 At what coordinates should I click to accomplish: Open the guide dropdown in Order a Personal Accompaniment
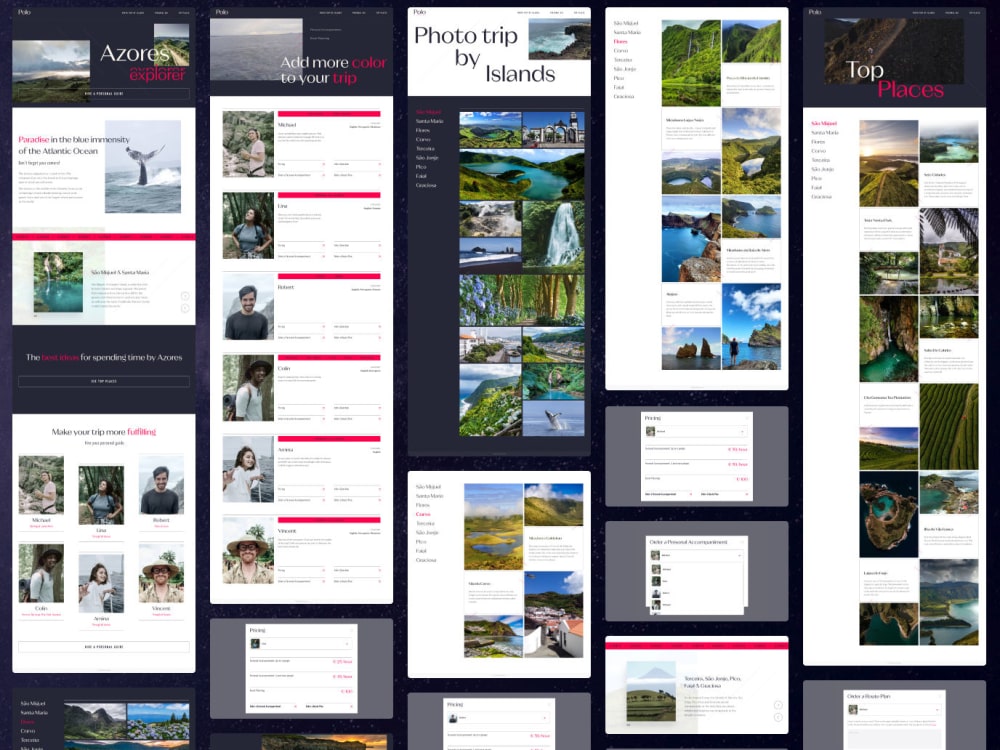coord(696,555)
